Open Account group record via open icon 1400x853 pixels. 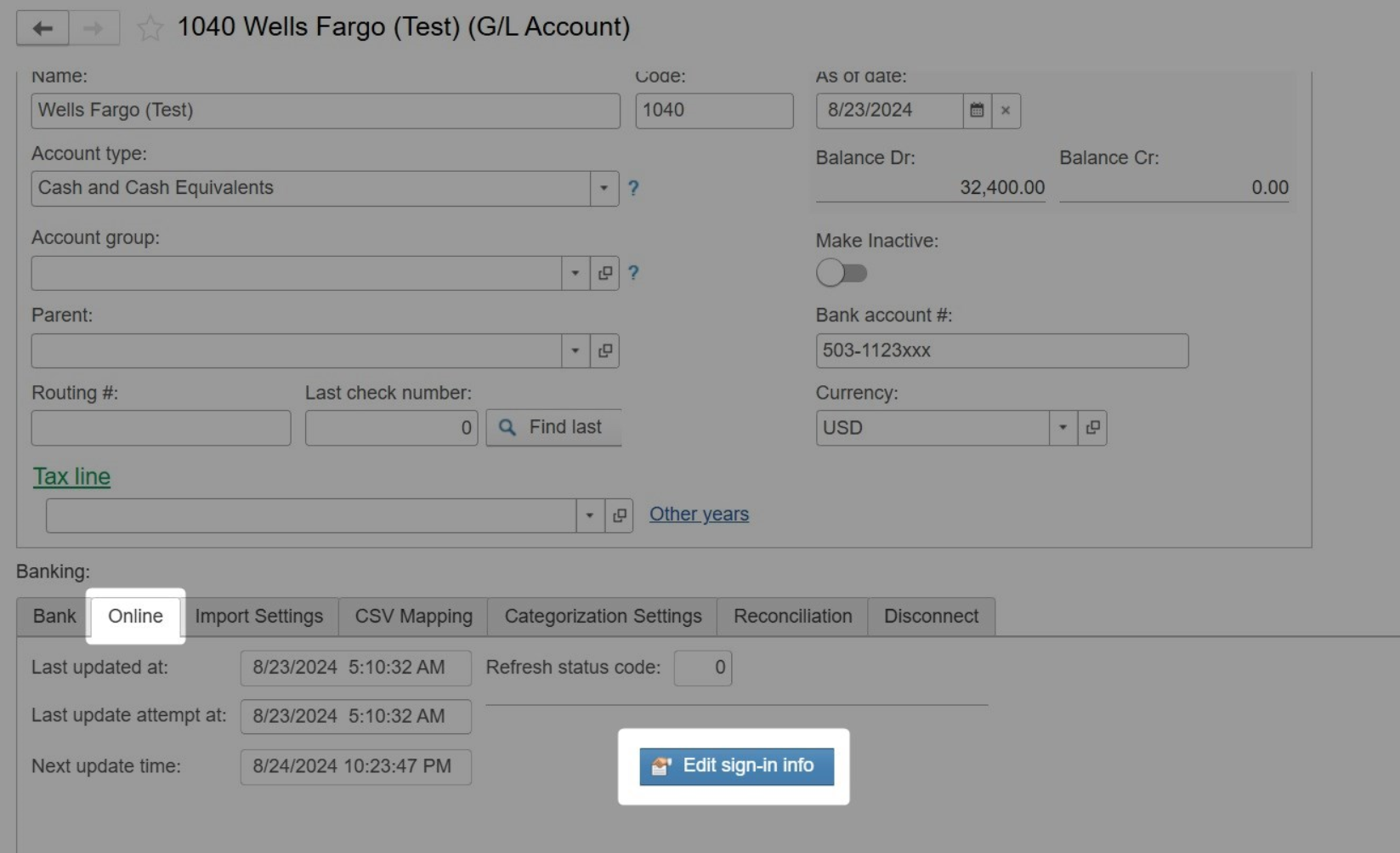click(604, 274)
